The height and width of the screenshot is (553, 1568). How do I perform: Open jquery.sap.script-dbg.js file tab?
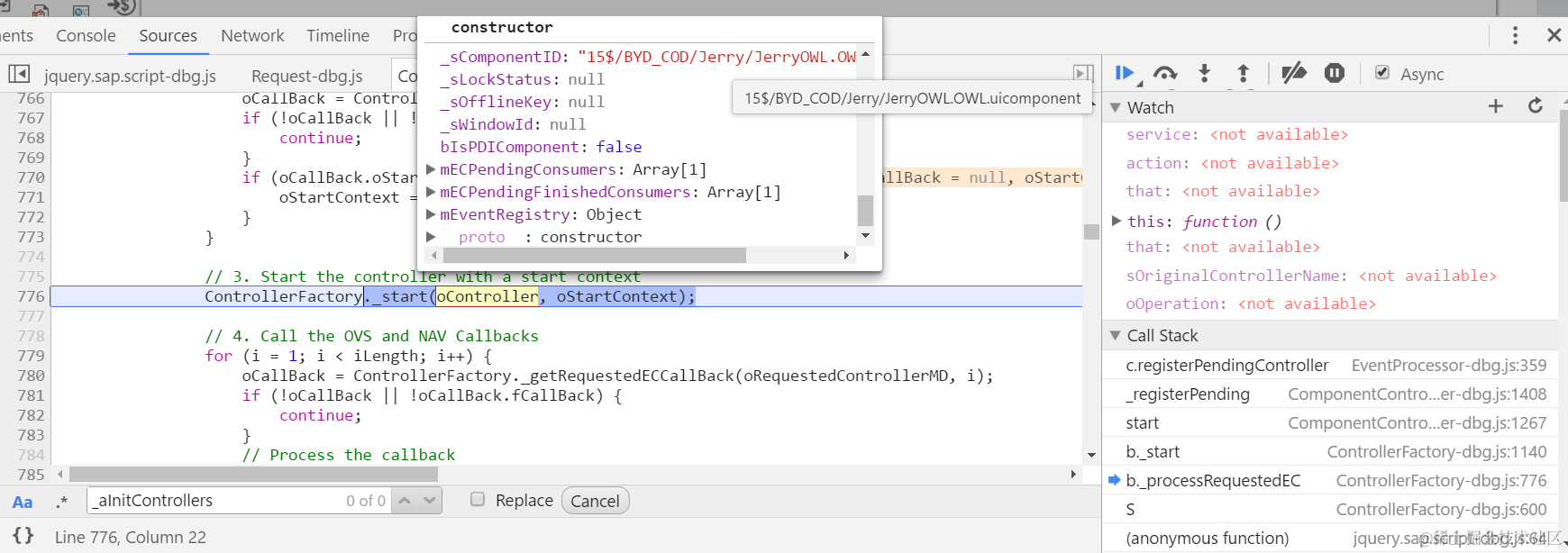tap(130, 76)
